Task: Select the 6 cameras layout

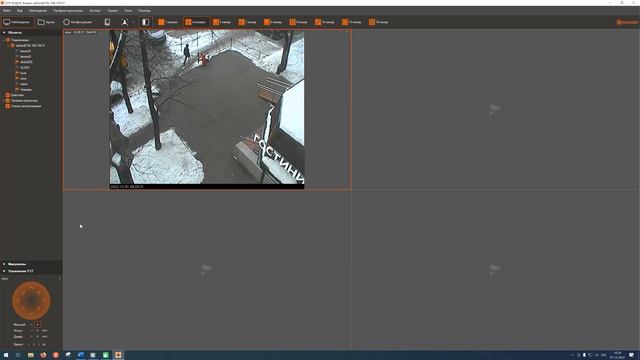Action: tap(222, 22)
